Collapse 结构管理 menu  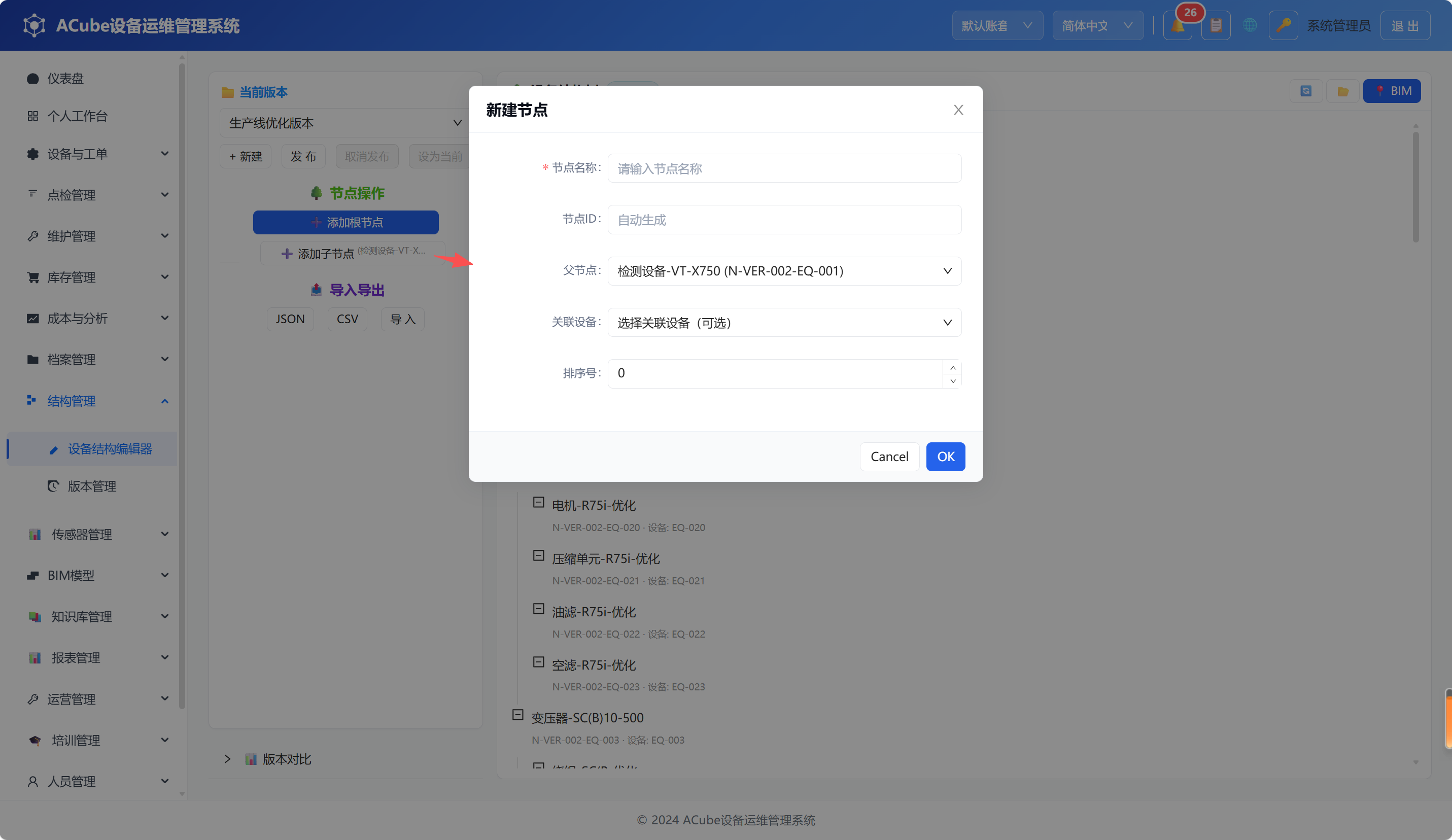tap(92, 401)
